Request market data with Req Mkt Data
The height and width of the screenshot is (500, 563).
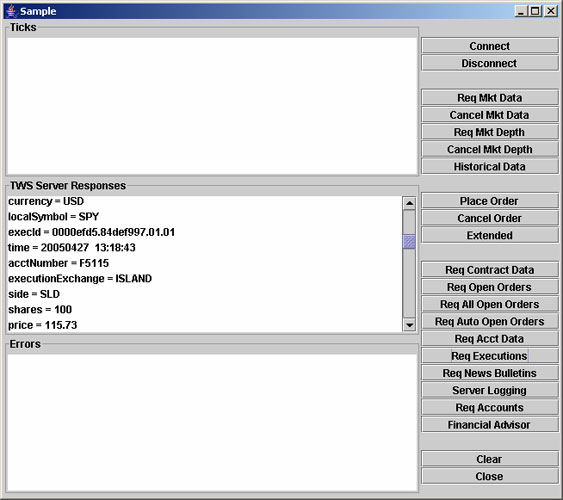pyautogui.click(x=490, y=98)
